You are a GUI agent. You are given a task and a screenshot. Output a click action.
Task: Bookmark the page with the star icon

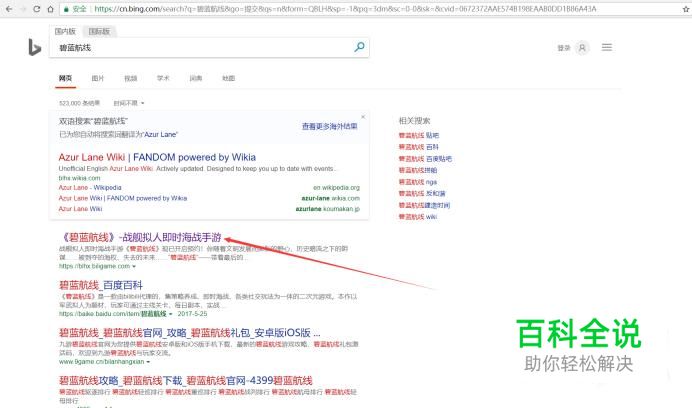[687, 9]
